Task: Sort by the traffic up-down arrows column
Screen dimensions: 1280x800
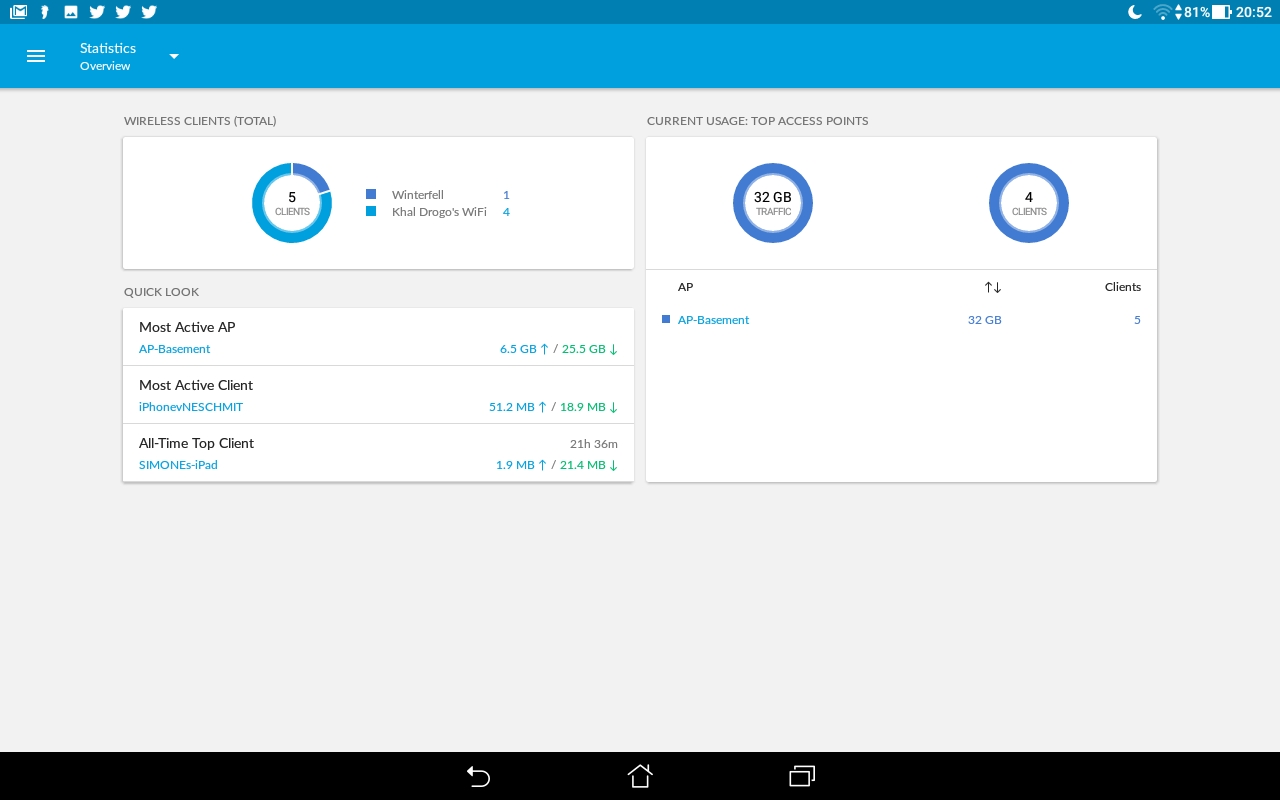Action: click(992, 287)
